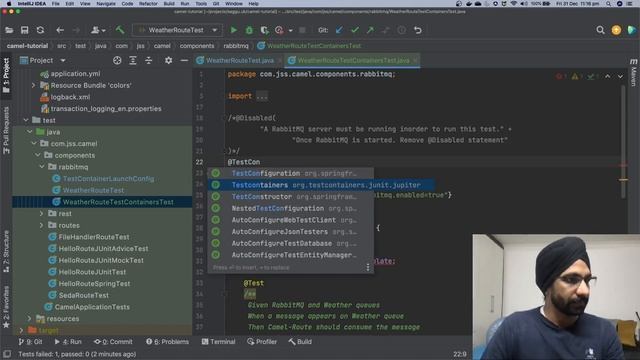Click the Save All toolbar icon
The height and width of the screenshot is (360, 640).
(x=24, y=30)
